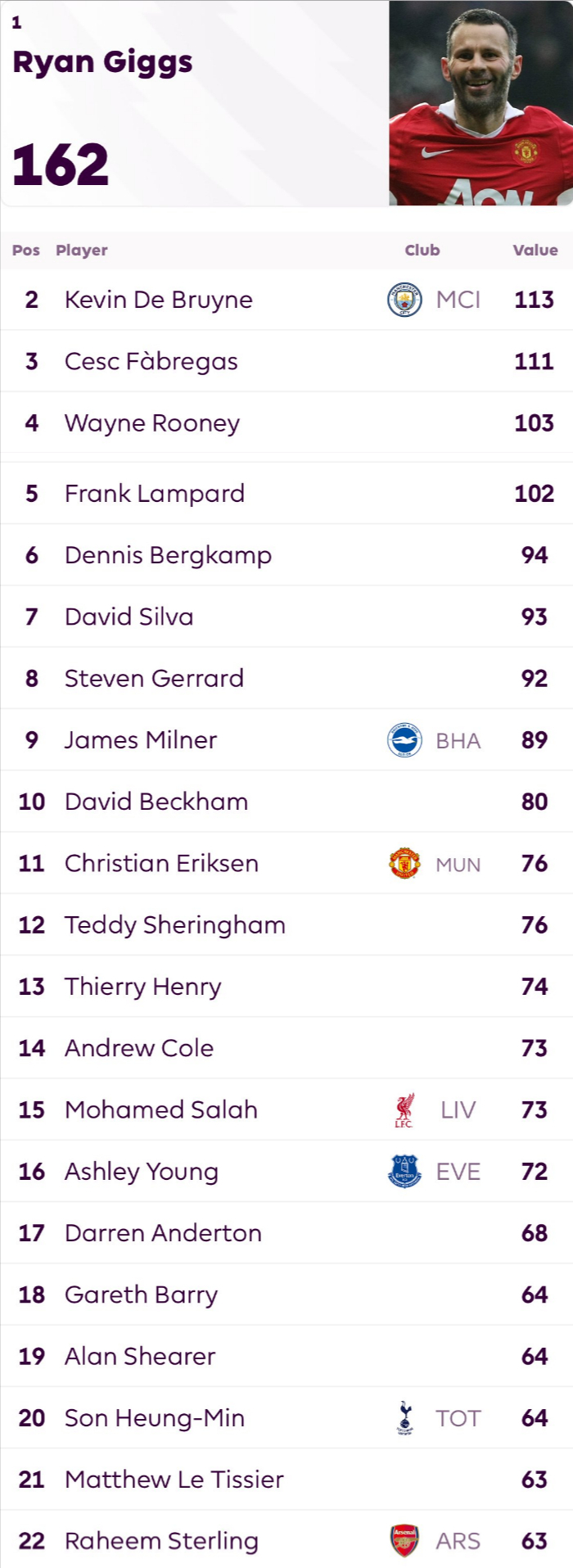Click the Manchester United crest icon
The image size is (573, 1568).
coord(404,863)
